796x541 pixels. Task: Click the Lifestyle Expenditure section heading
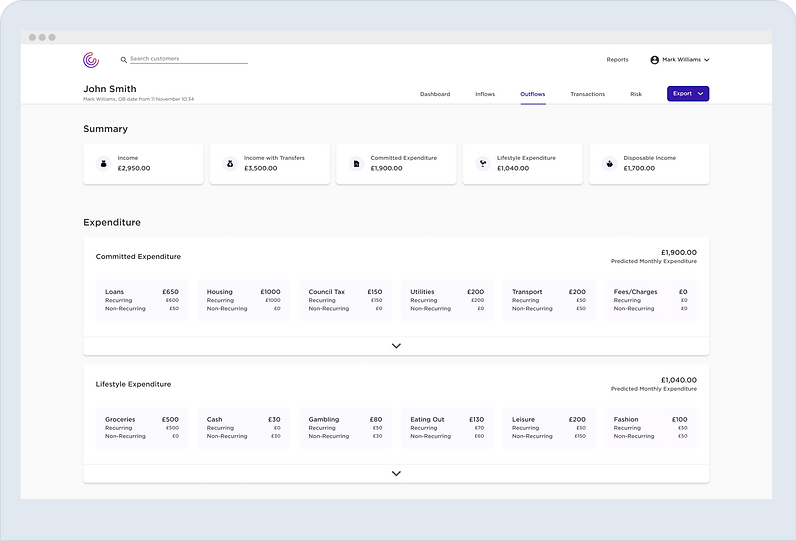click(133, 384)
